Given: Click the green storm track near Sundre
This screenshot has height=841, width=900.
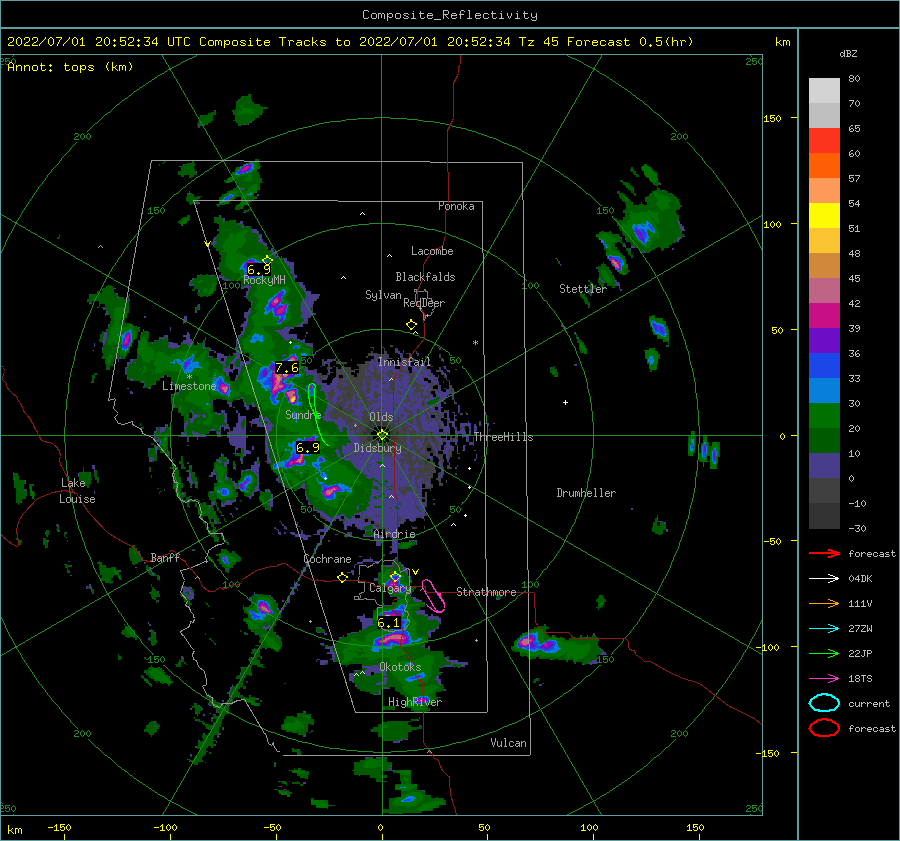Looking at the screenshot, I should 317,413.
